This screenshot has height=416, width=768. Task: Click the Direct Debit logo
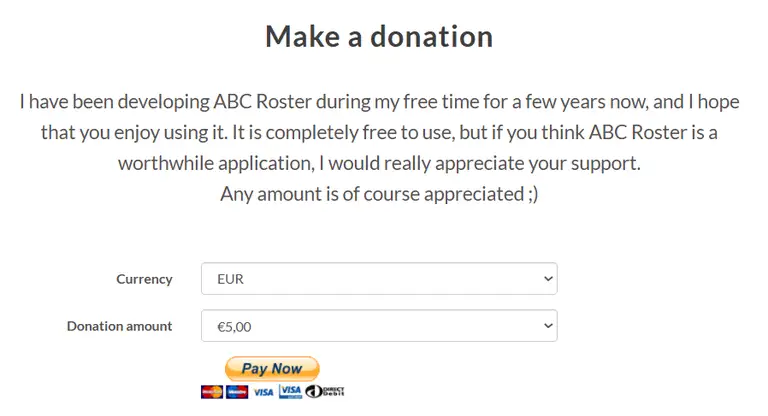(325, 391)
